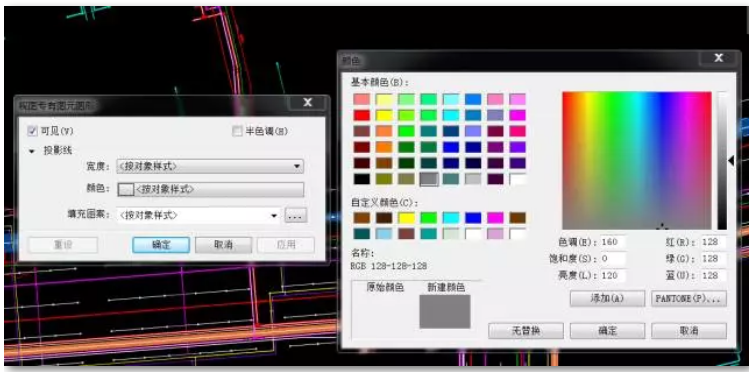This screenshot has height=372, width=754.
Task: Pick the pure red basic color swatch
Action: click(x=361, y=115)
